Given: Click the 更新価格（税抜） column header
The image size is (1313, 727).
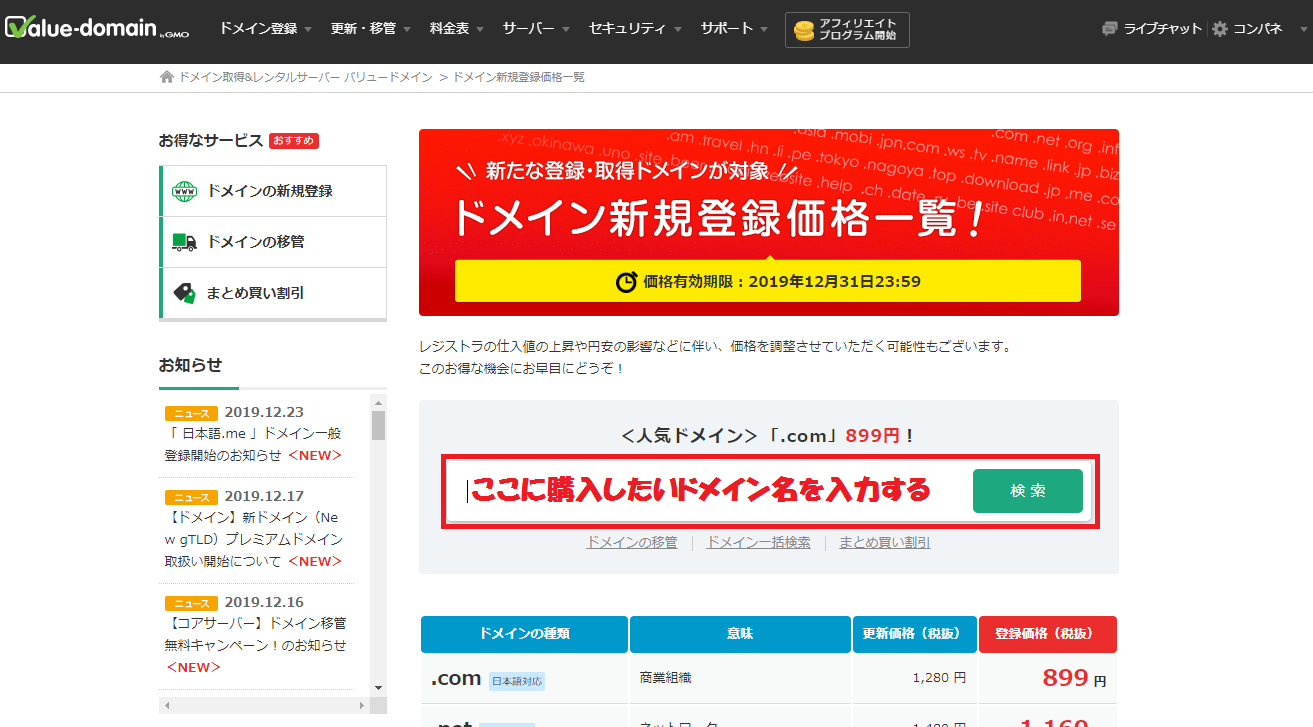Looking at the screenshot, I should (914, 634).
